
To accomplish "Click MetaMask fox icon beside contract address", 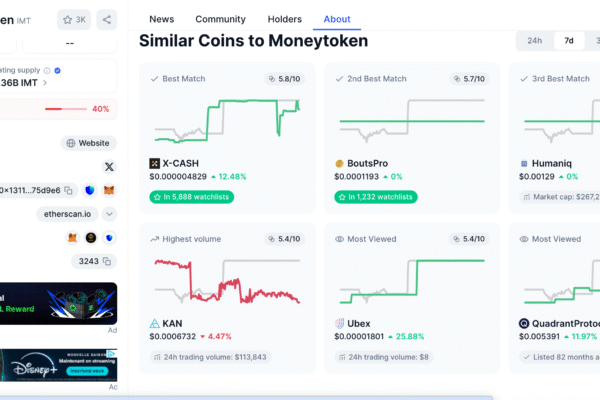I will pos(109,189).
